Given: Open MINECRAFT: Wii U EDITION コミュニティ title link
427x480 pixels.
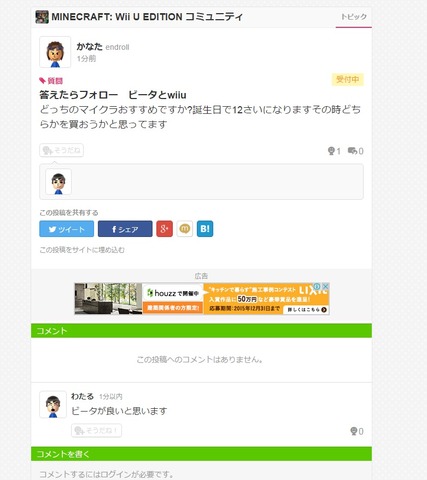Looking at the screenshot, I should tap(147, 17).
